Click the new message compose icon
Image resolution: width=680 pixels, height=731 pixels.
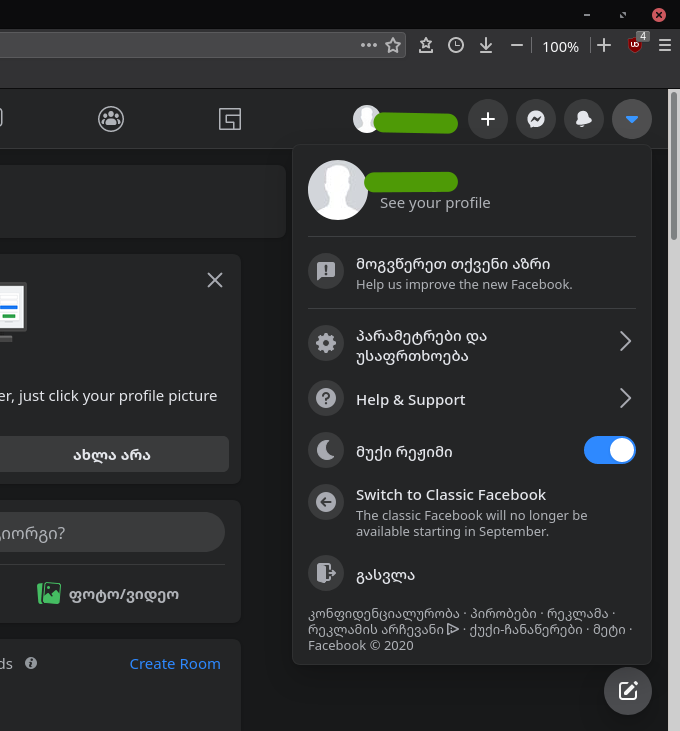pyautogui.click(x=628, y=691)
